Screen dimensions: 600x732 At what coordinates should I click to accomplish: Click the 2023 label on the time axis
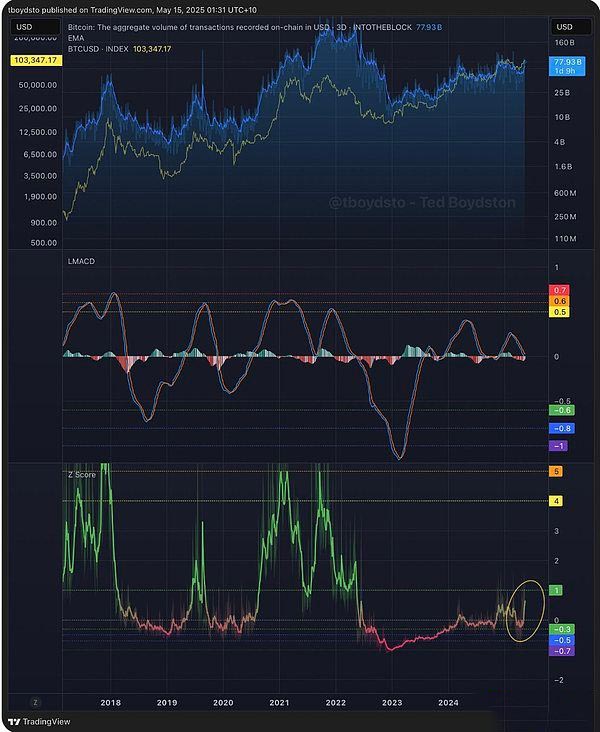tap(392, 702)
